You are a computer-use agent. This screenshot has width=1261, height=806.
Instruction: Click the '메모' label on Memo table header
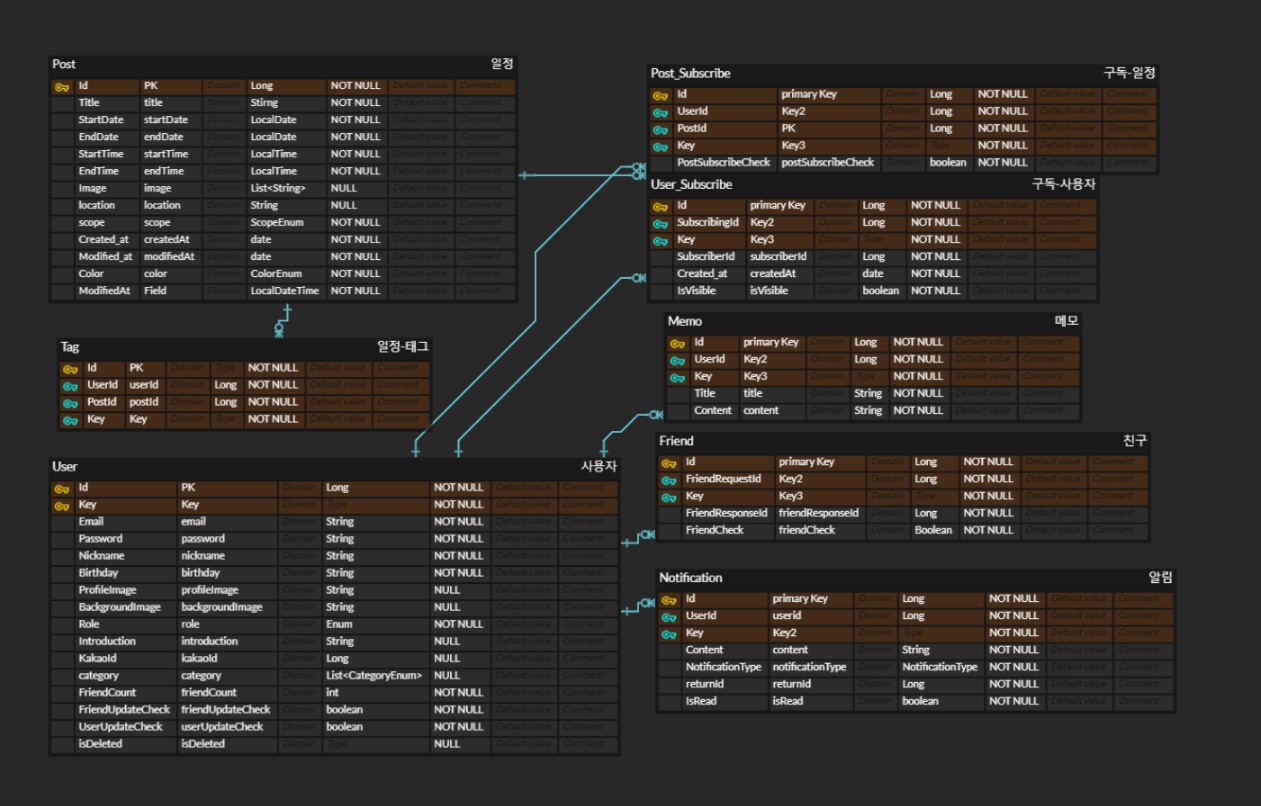(1067, 321)
